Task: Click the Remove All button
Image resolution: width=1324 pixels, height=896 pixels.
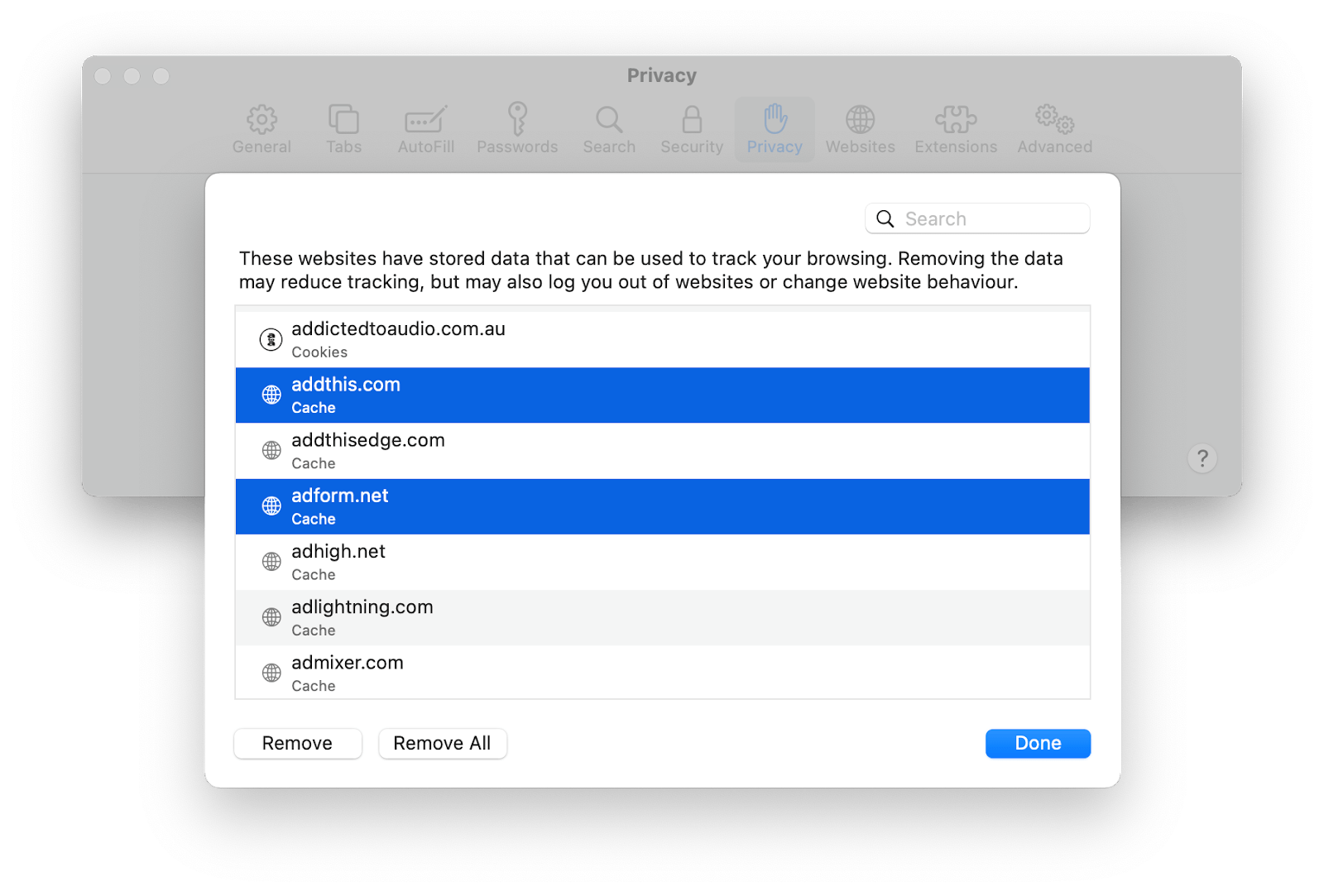Action: [443, 743]
